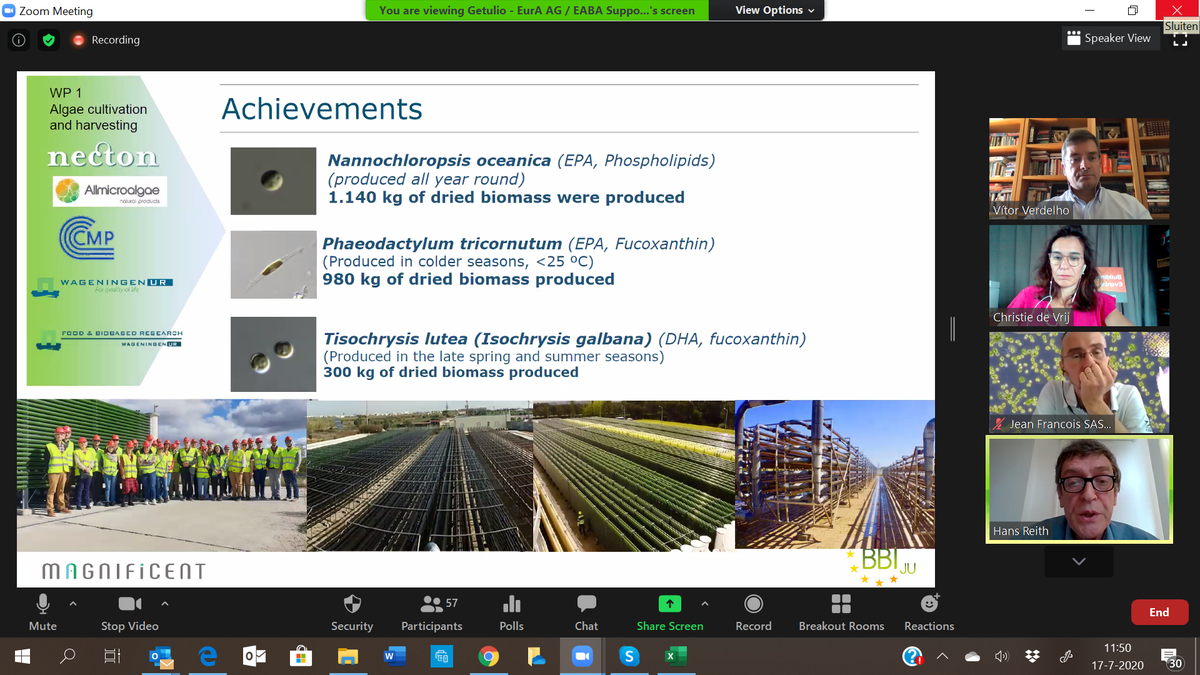Click the green Share Screen button
Viewport: 1200px width, 675px height.
[x=670, y=612]
